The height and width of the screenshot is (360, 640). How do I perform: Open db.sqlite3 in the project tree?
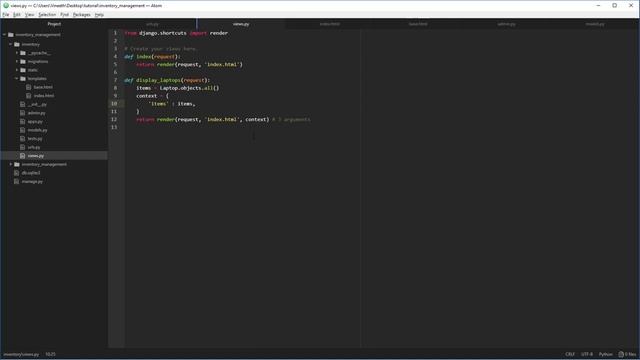pos(31,173)
